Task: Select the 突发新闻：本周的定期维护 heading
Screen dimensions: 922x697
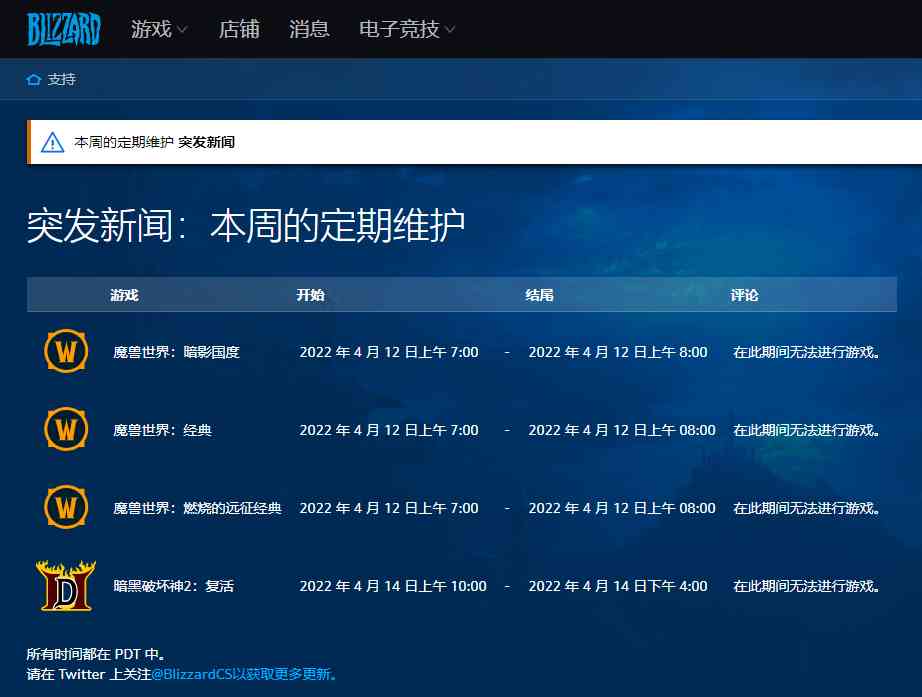Action: [246, 225]
